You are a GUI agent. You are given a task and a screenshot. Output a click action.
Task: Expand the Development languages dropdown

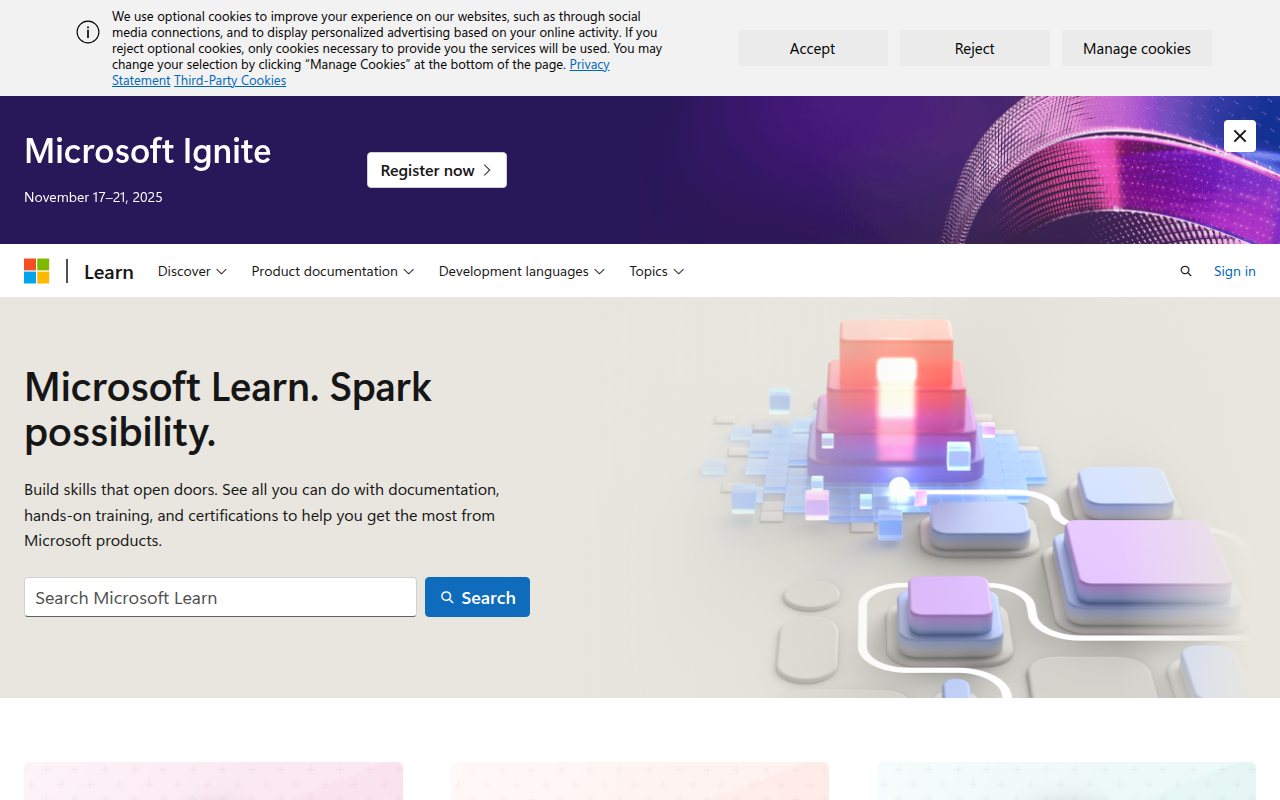point(520,271)
